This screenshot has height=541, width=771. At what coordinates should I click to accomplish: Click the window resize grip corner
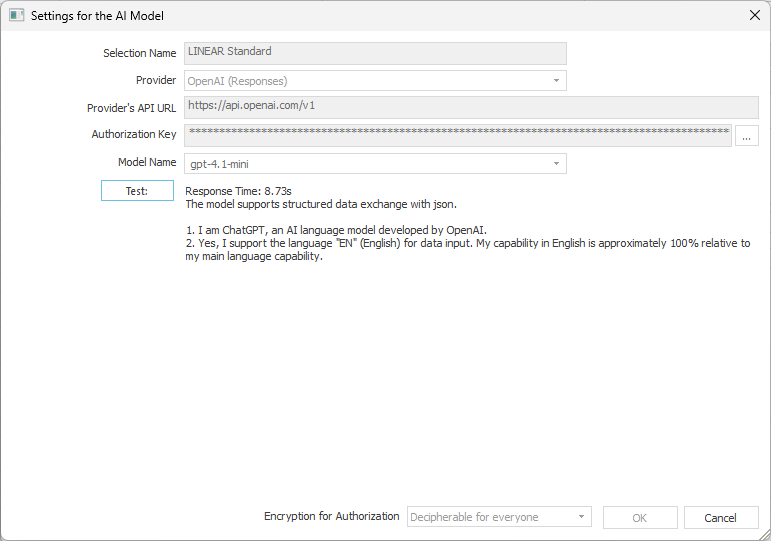click(765, 535)
